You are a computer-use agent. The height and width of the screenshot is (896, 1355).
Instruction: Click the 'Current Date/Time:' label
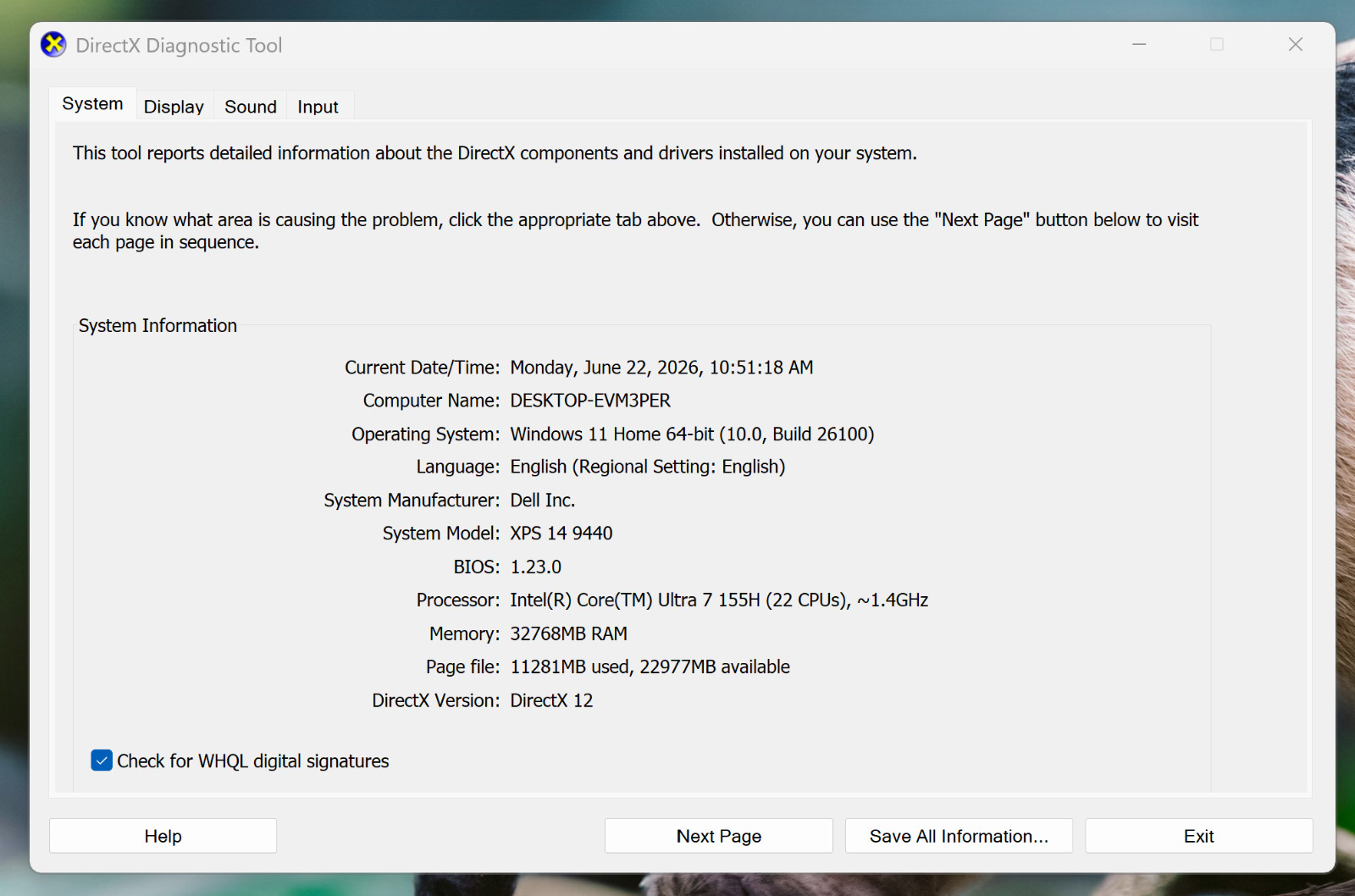[422, 368]
